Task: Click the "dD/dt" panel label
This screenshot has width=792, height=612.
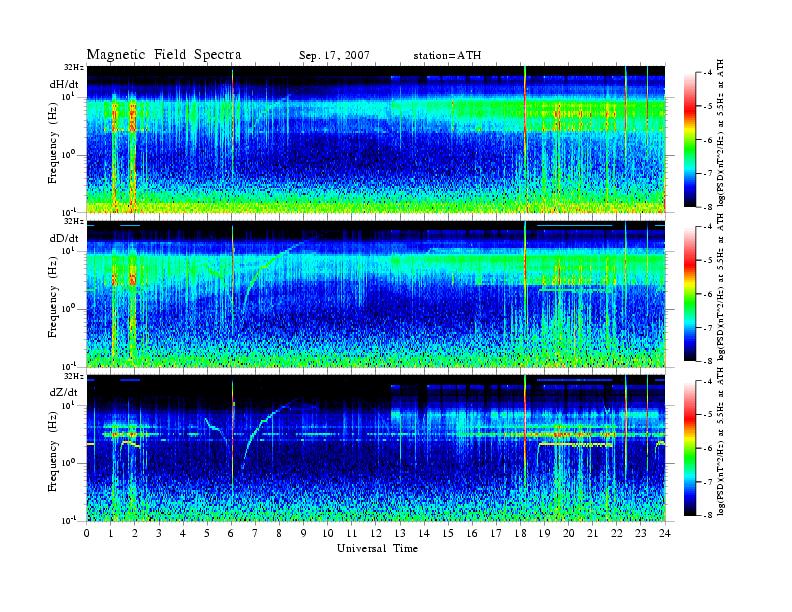Action: [64, 238]
